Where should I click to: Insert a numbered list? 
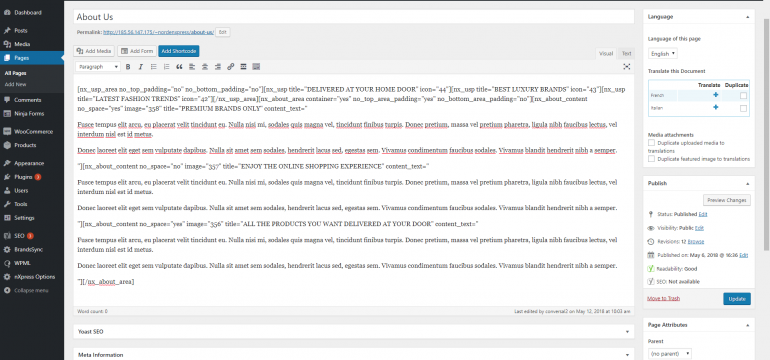coord(166,67)
